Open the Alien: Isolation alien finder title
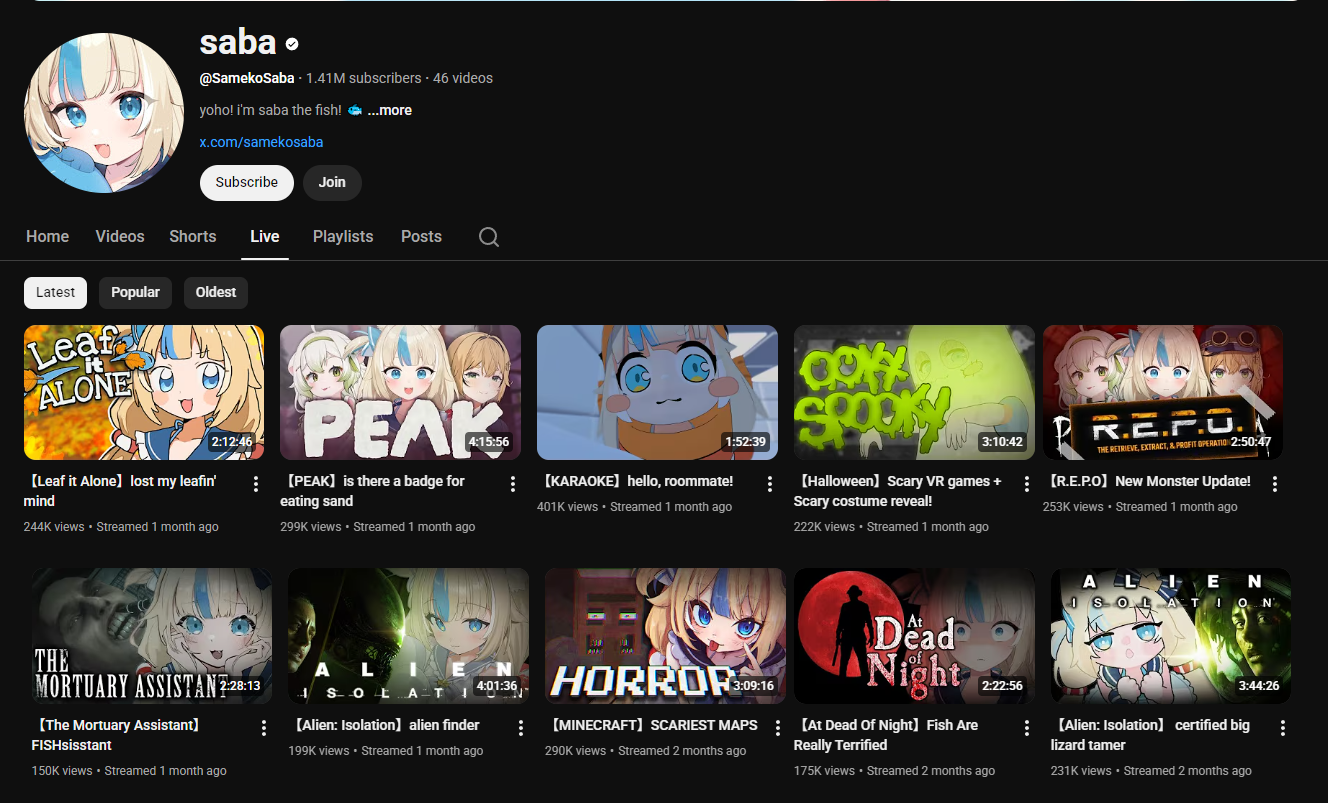The height and width of the screenshot is (803, 1328). pyautogui.click(x=384, y=725)
